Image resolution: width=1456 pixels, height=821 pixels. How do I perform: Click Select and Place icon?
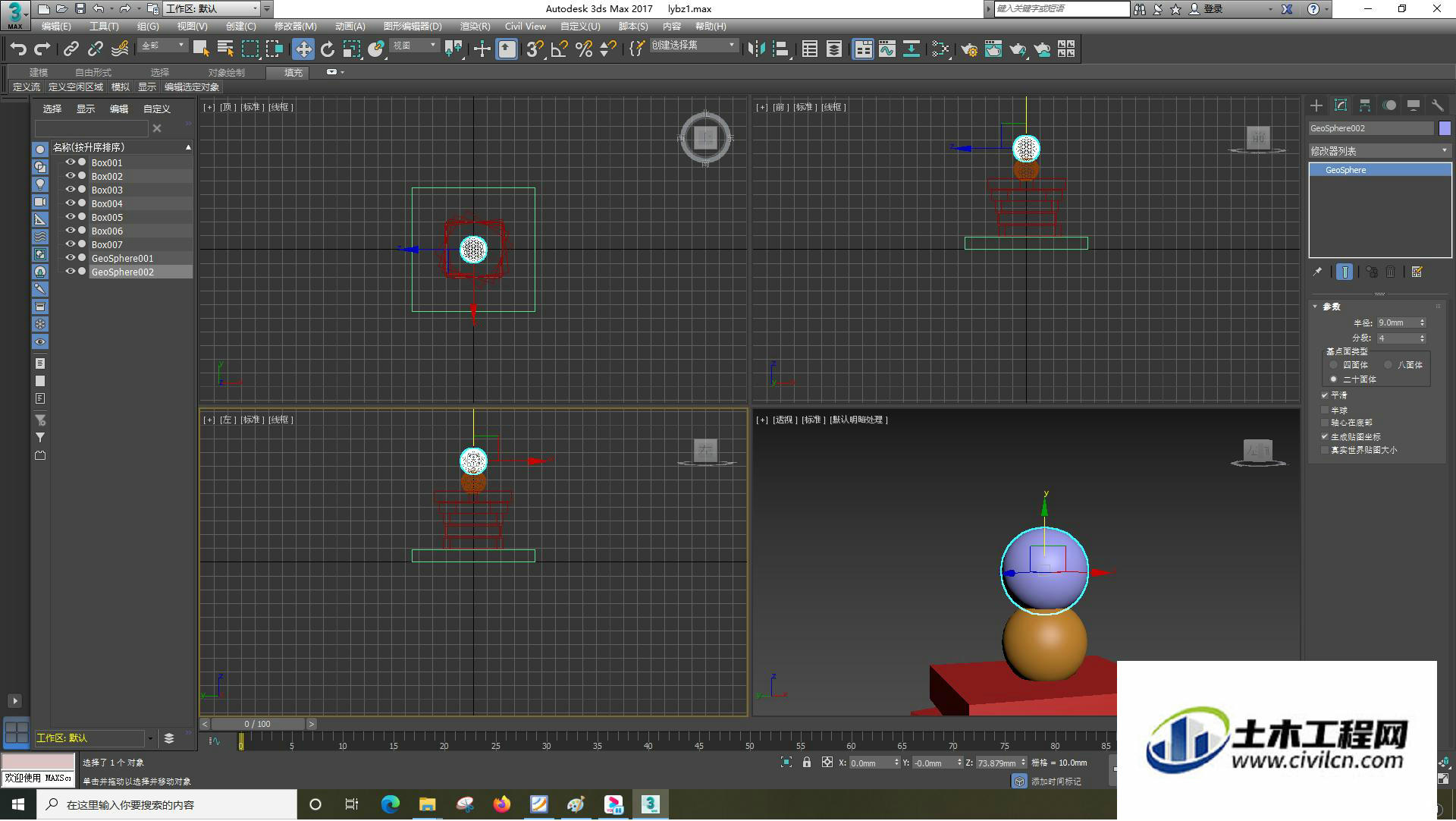coord(376,49)
